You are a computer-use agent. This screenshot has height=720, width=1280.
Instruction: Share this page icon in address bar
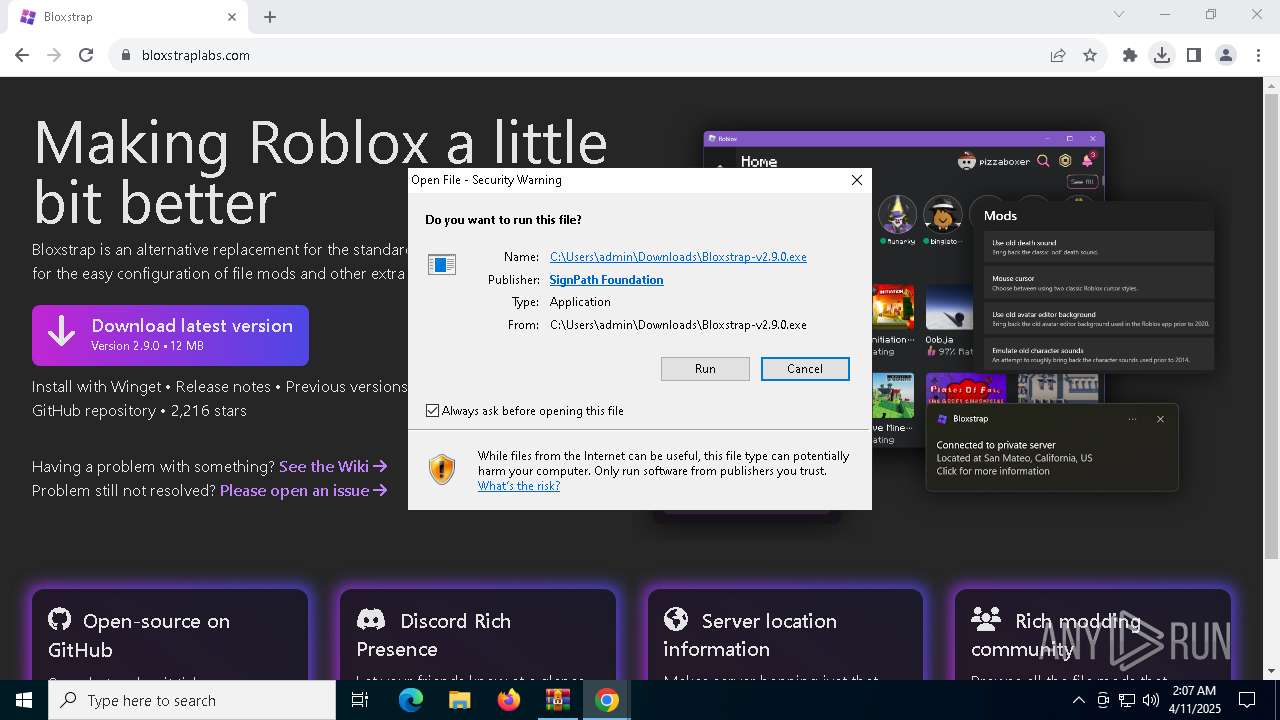(1058, 55)
